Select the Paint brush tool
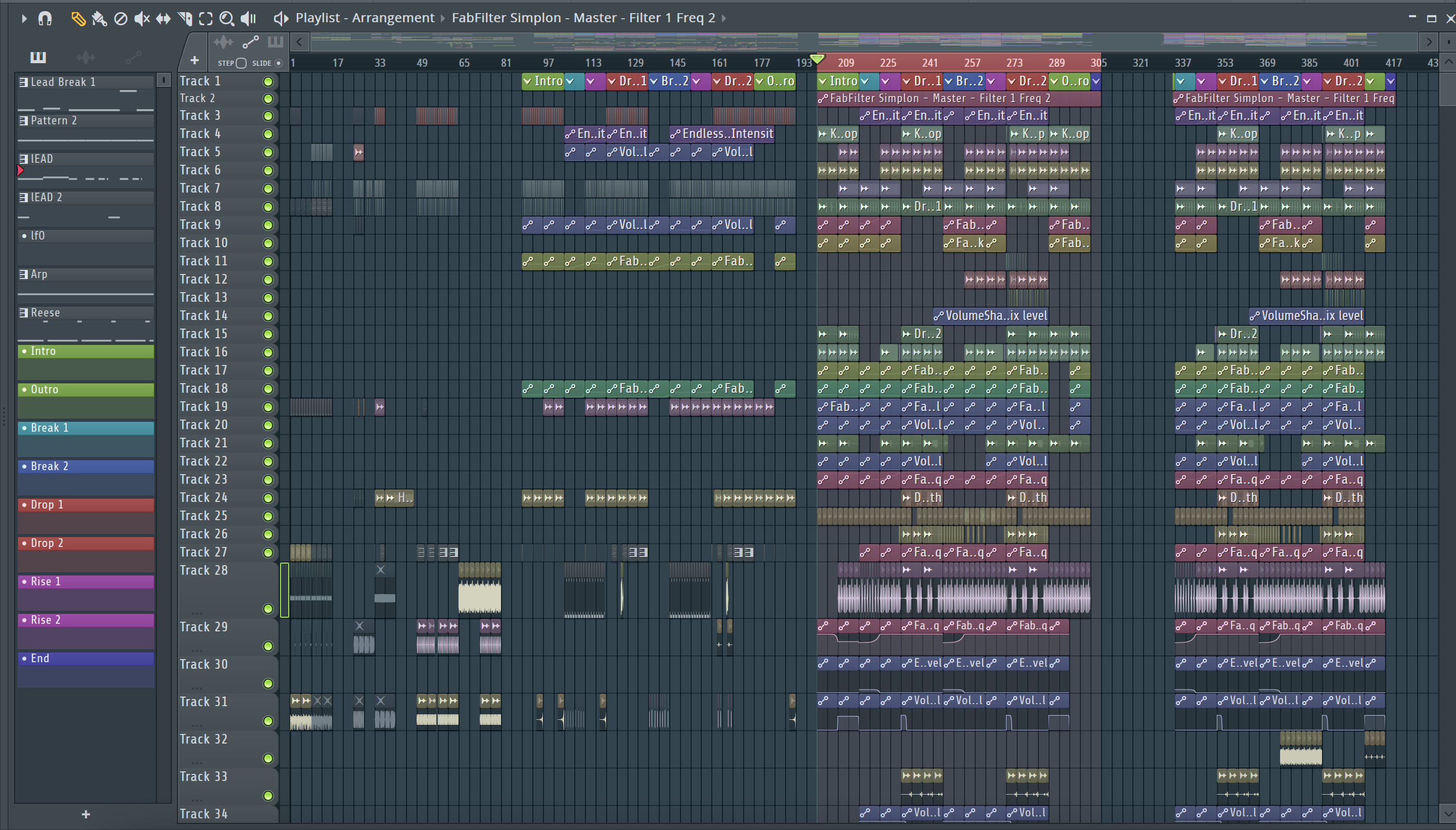Screen dimensions: 1456x830 99,19
